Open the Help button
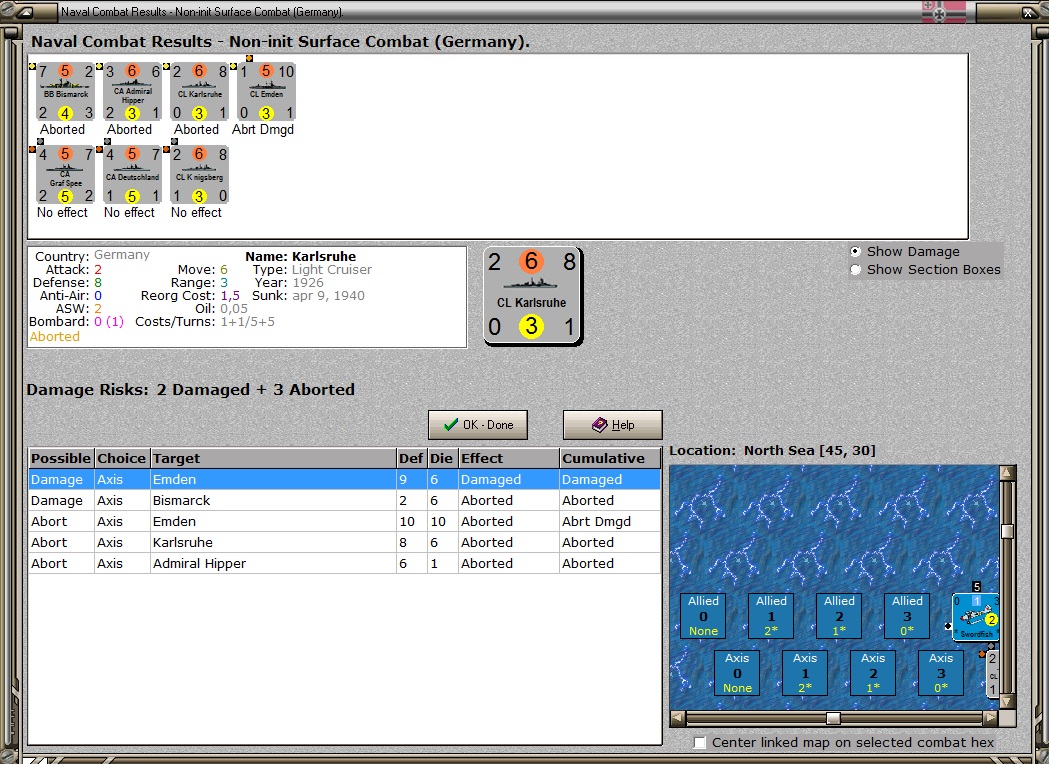Image resolution: width=1049 pixels, height=764 pixels. point(613,425)
